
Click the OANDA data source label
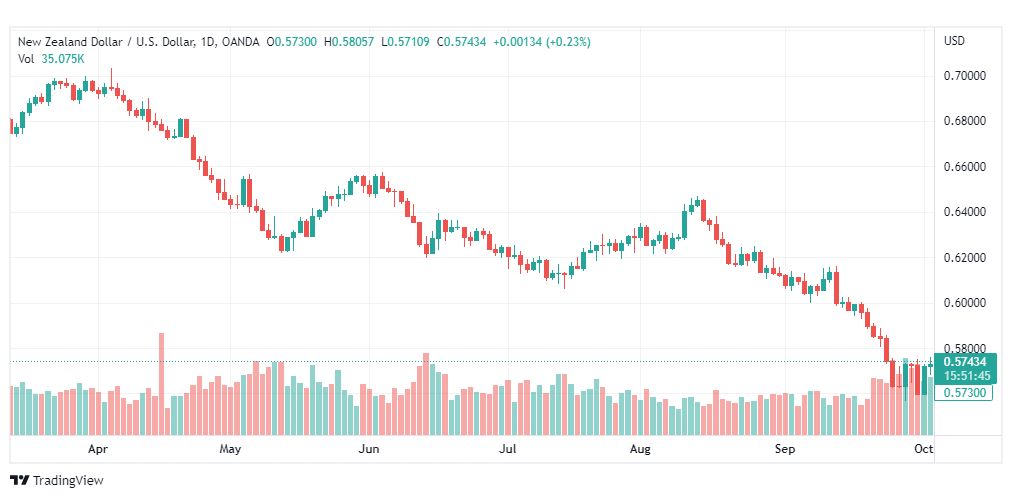point(241,42)
